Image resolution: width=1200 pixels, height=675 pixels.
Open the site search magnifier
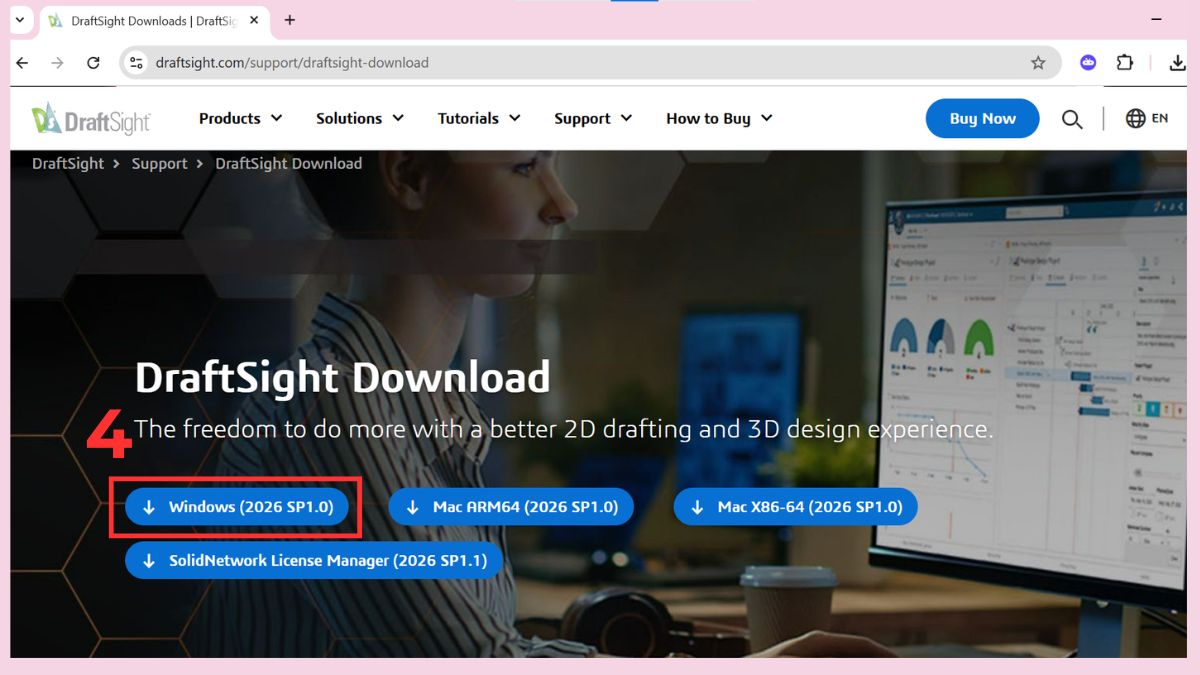[1072, 119]
